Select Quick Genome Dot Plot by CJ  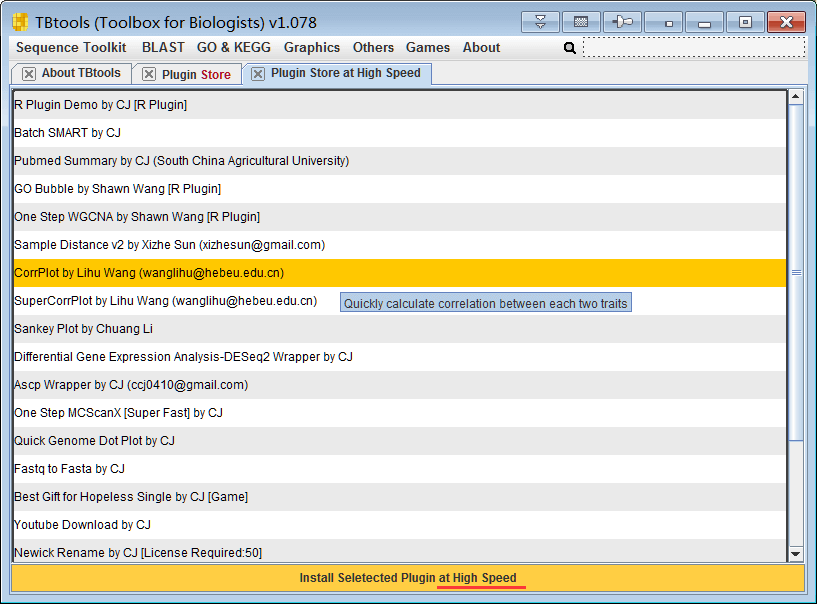[400, 441]
